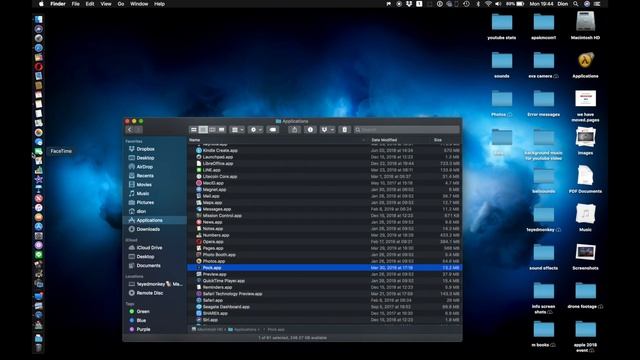The image size is (640, 360).
Task: Open the gear Action menu dropdown
Action: [256, 130]
